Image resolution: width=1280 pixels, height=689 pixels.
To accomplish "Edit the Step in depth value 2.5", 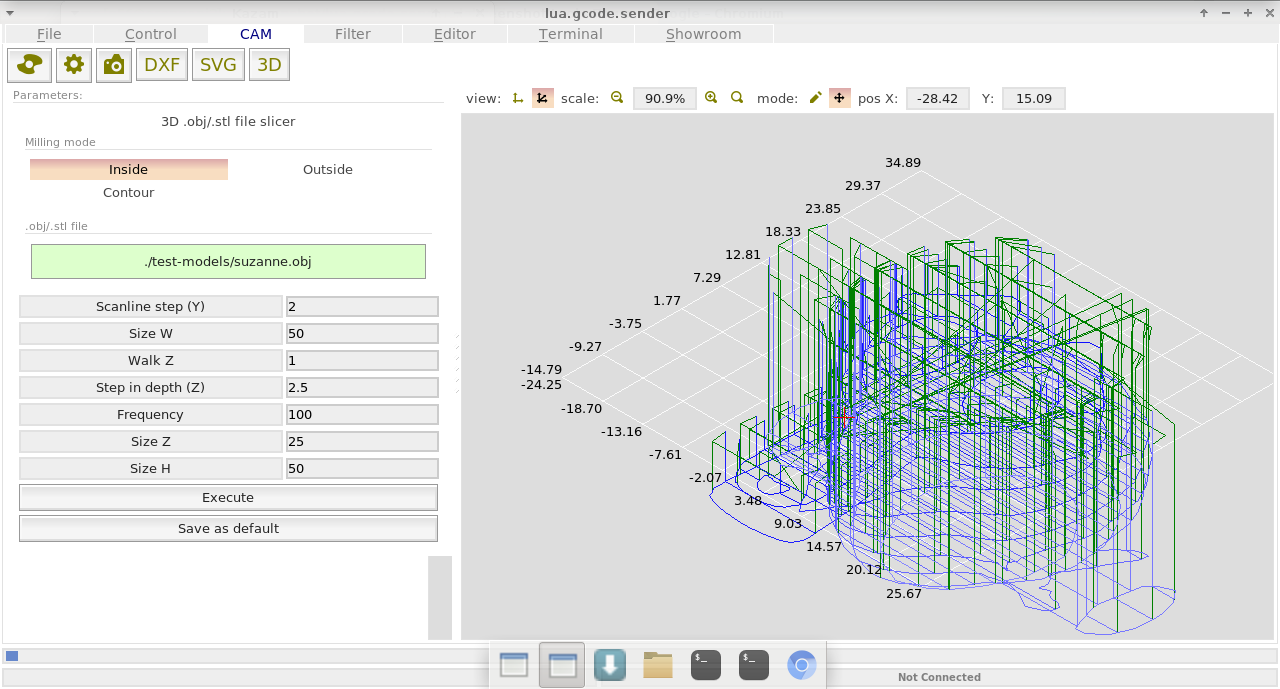I will click(x=362, y=388).
